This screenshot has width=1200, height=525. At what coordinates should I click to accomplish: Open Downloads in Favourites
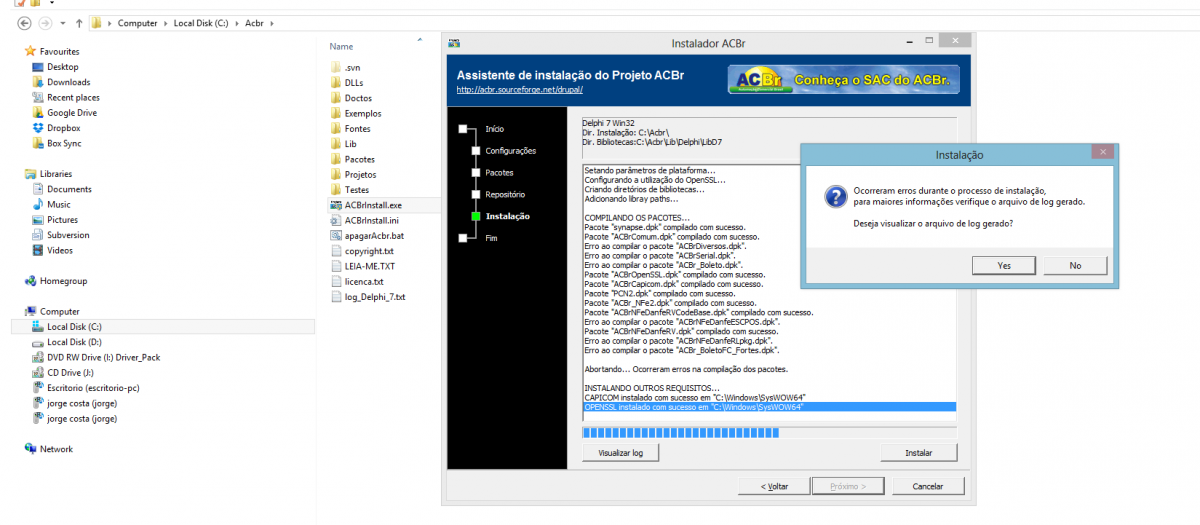pos(68,82)
